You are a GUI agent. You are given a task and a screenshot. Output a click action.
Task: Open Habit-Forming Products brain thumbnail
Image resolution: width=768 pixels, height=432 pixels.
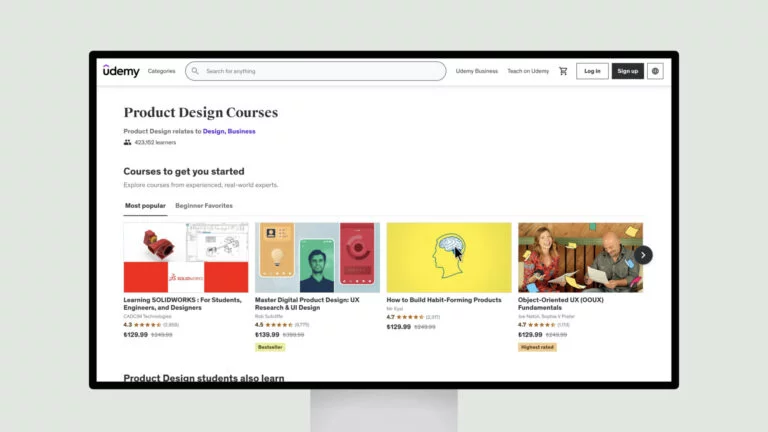449,258
